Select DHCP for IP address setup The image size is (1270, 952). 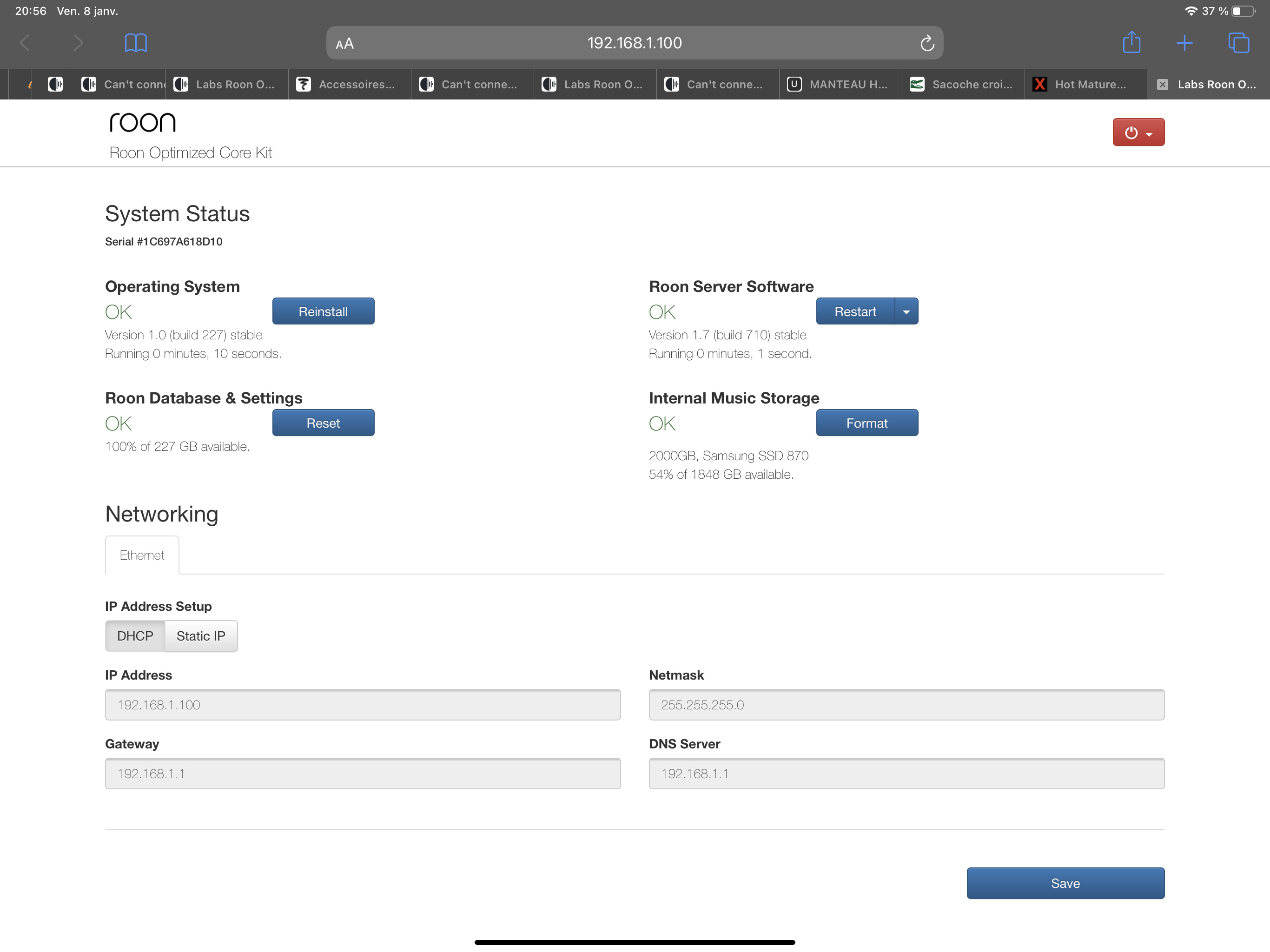(x=135, y=635)
